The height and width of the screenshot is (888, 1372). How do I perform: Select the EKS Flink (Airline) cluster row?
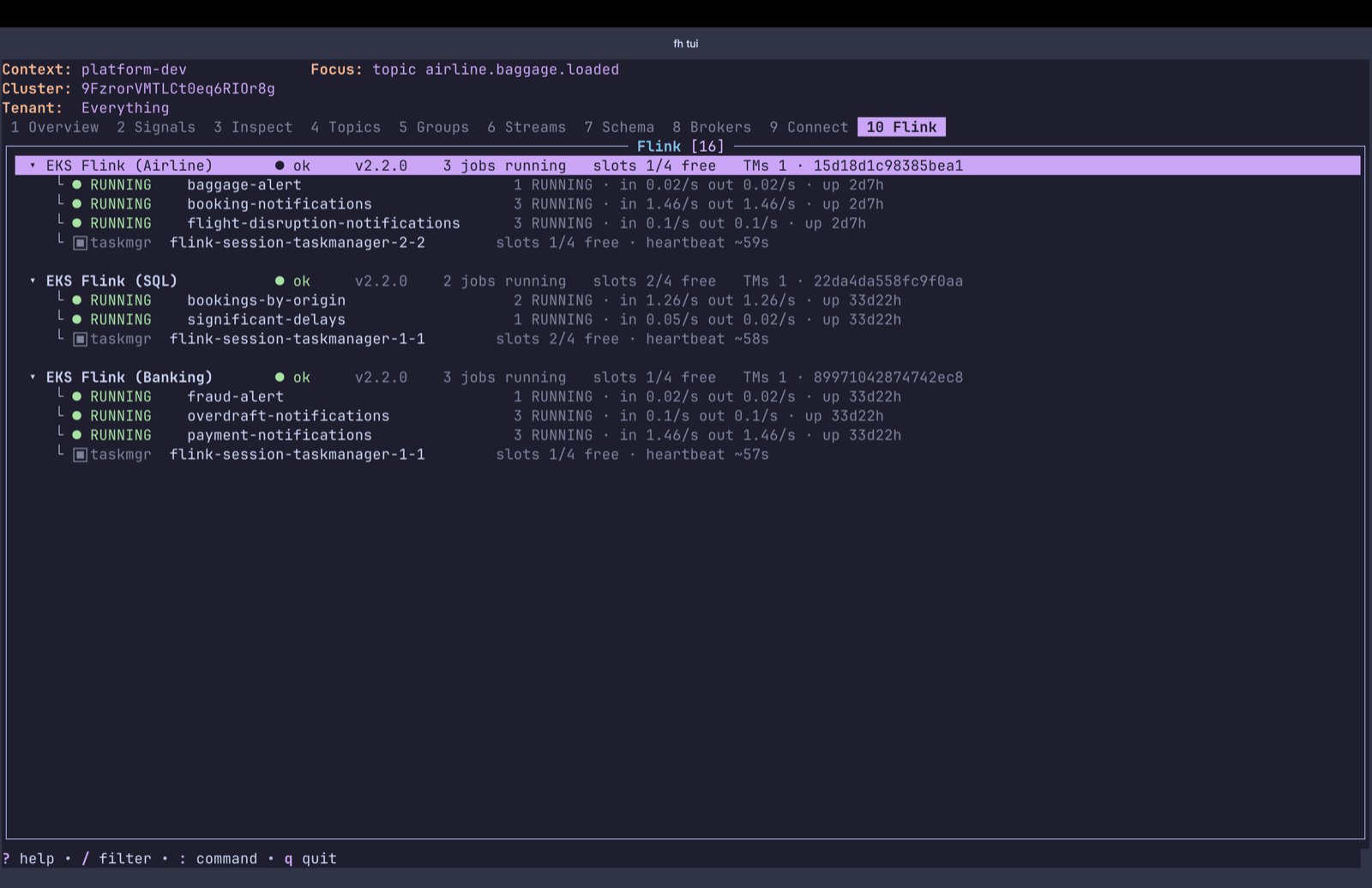tap(688, 166)
